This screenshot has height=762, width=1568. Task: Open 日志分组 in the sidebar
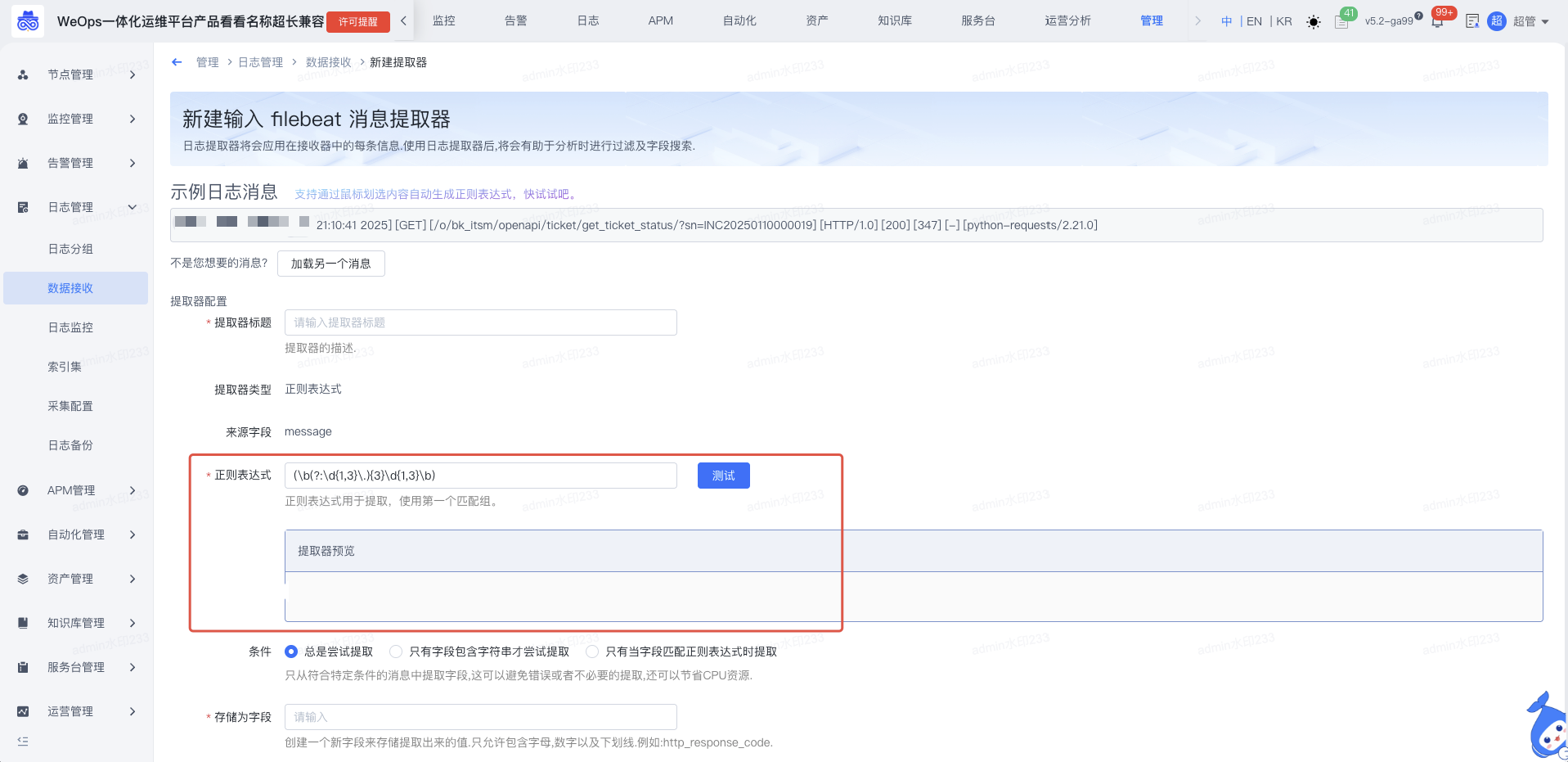point(70,249)
